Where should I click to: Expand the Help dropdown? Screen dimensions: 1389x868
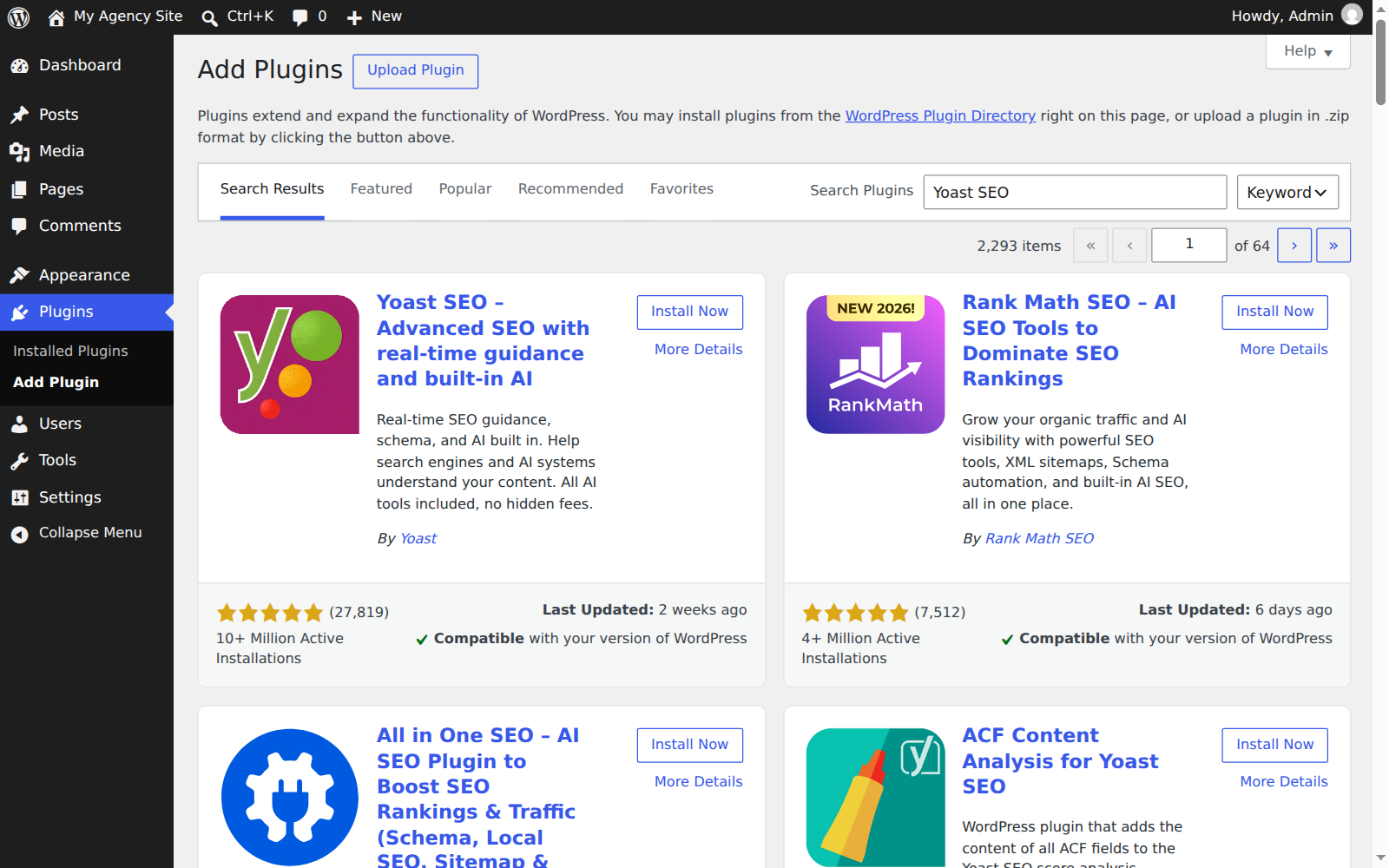1307,51
